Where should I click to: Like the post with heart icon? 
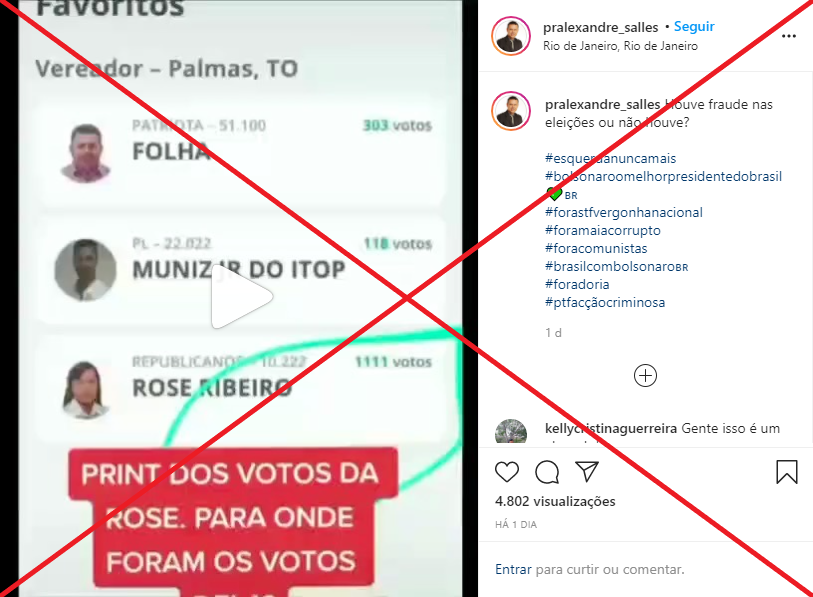coord(507,471)
